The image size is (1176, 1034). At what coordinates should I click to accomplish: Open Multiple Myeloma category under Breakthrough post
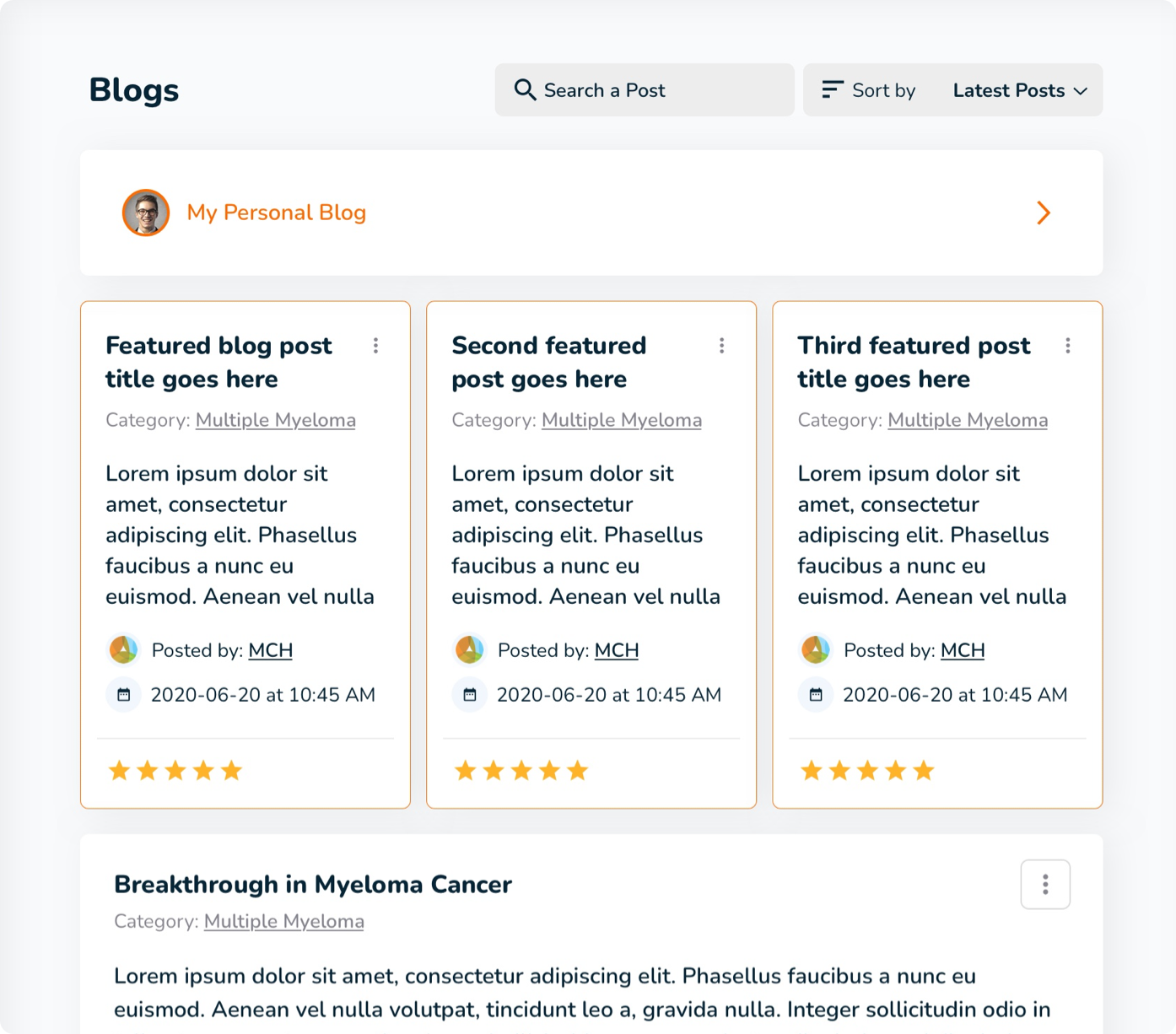click(x=283, y=921)
